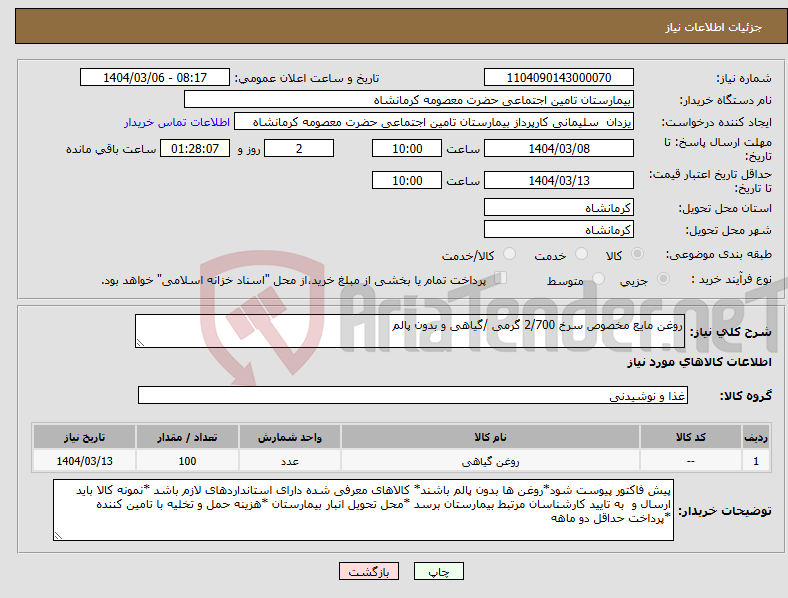Click the کد کالا column header
The height and width of the screenshot is (598, 788).
pos(691,437)
